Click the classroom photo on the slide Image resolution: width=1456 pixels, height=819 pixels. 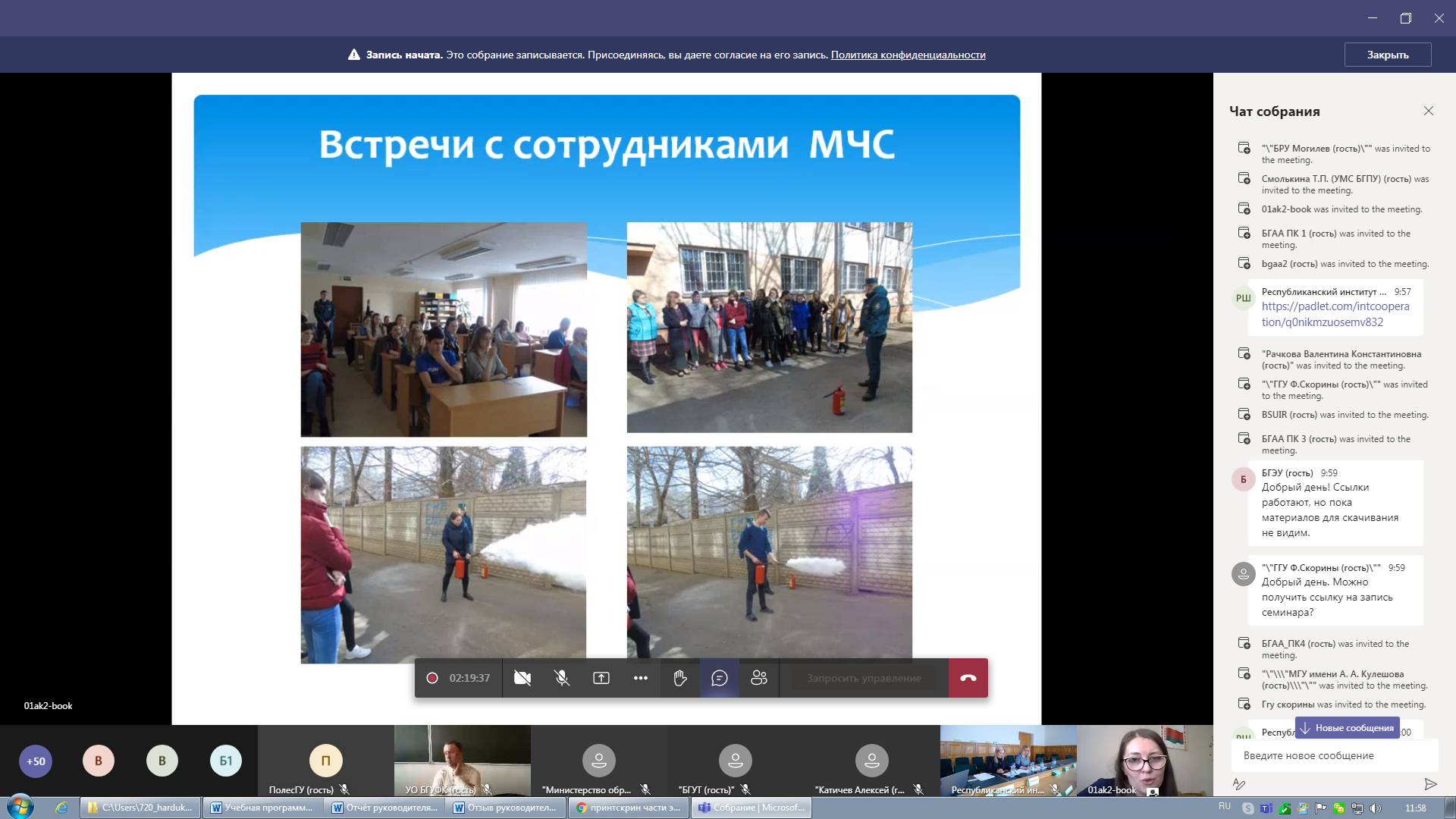point(444,329)
